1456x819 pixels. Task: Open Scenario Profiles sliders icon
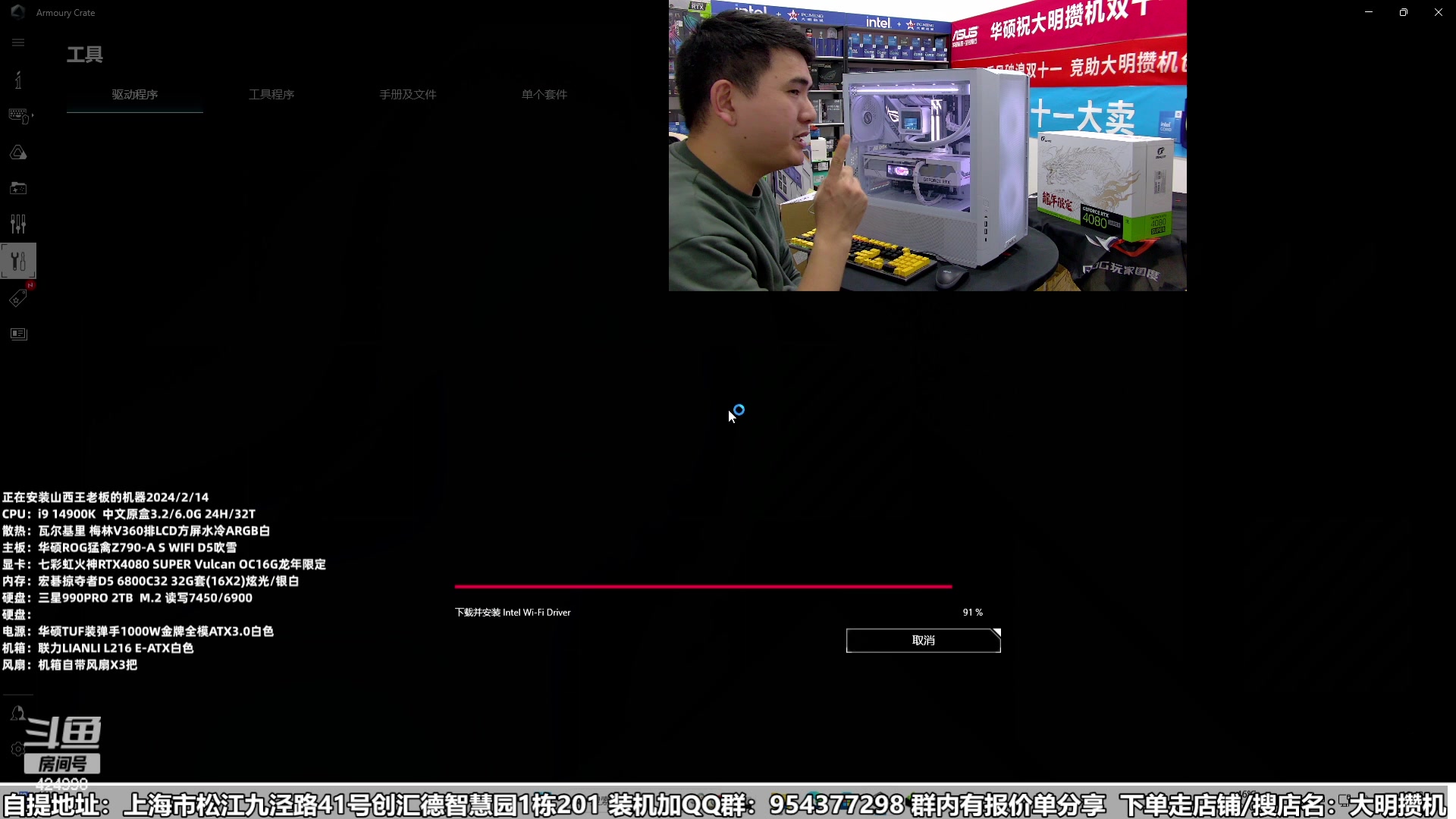(x=18, y=224)
